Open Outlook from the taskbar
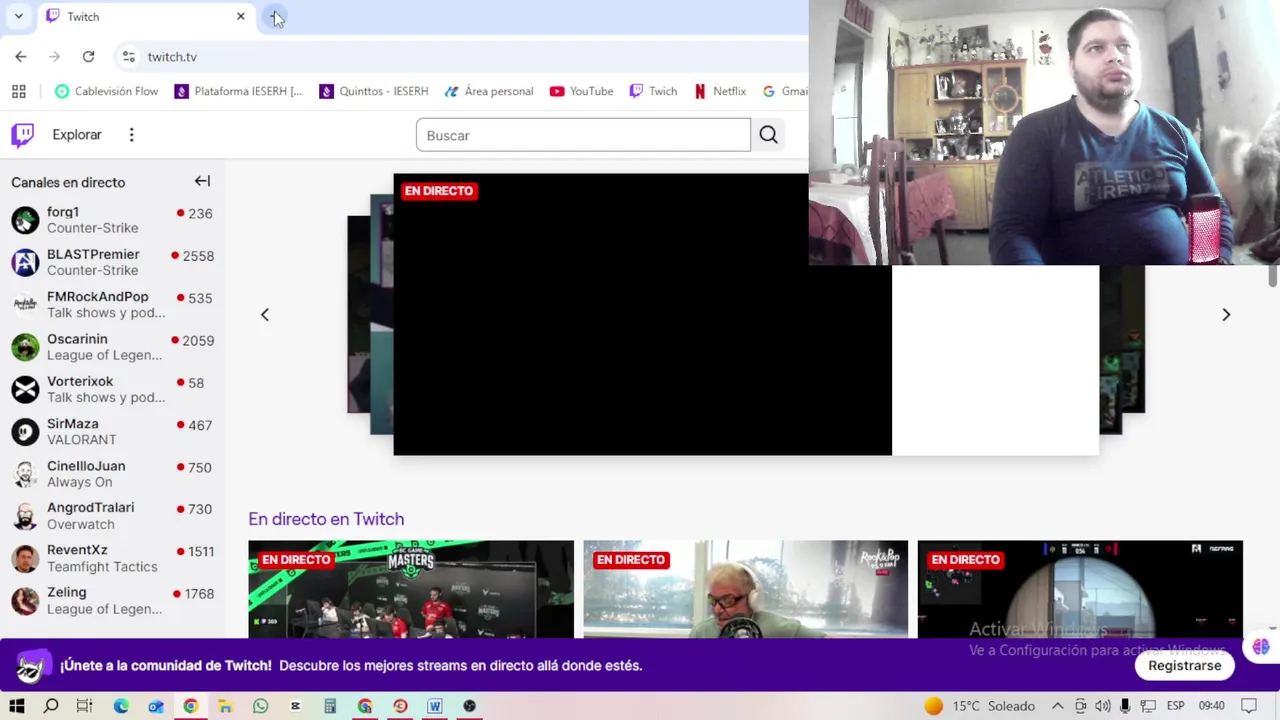 (156, 706)
